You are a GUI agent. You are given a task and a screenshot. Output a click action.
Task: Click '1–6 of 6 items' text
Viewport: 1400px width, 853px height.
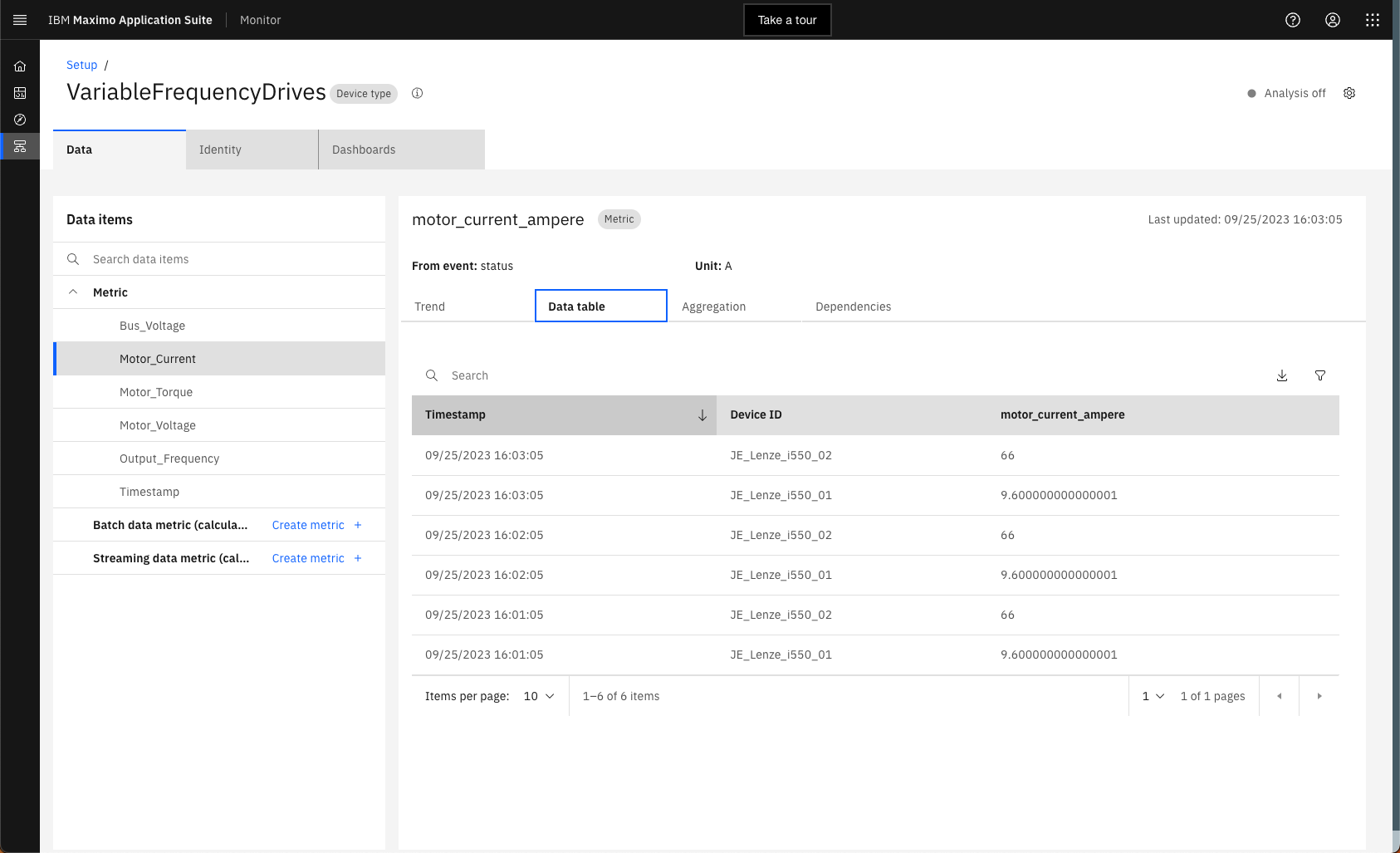[x=621, y=696]
